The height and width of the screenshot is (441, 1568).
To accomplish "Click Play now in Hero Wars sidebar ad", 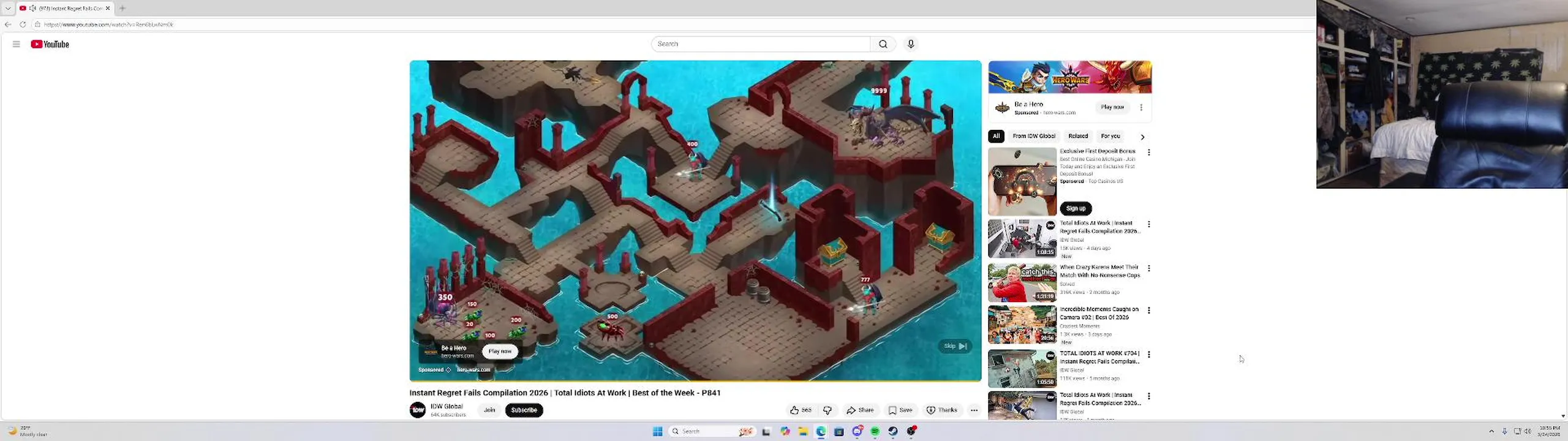I will pyautogui.click(x=1112, y=107).
